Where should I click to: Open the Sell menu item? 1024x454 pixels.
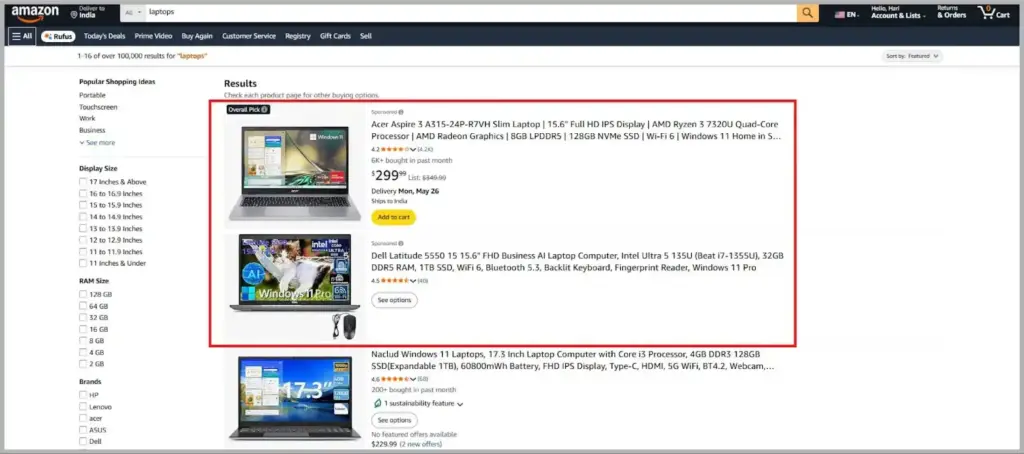[x=366, y=37]
